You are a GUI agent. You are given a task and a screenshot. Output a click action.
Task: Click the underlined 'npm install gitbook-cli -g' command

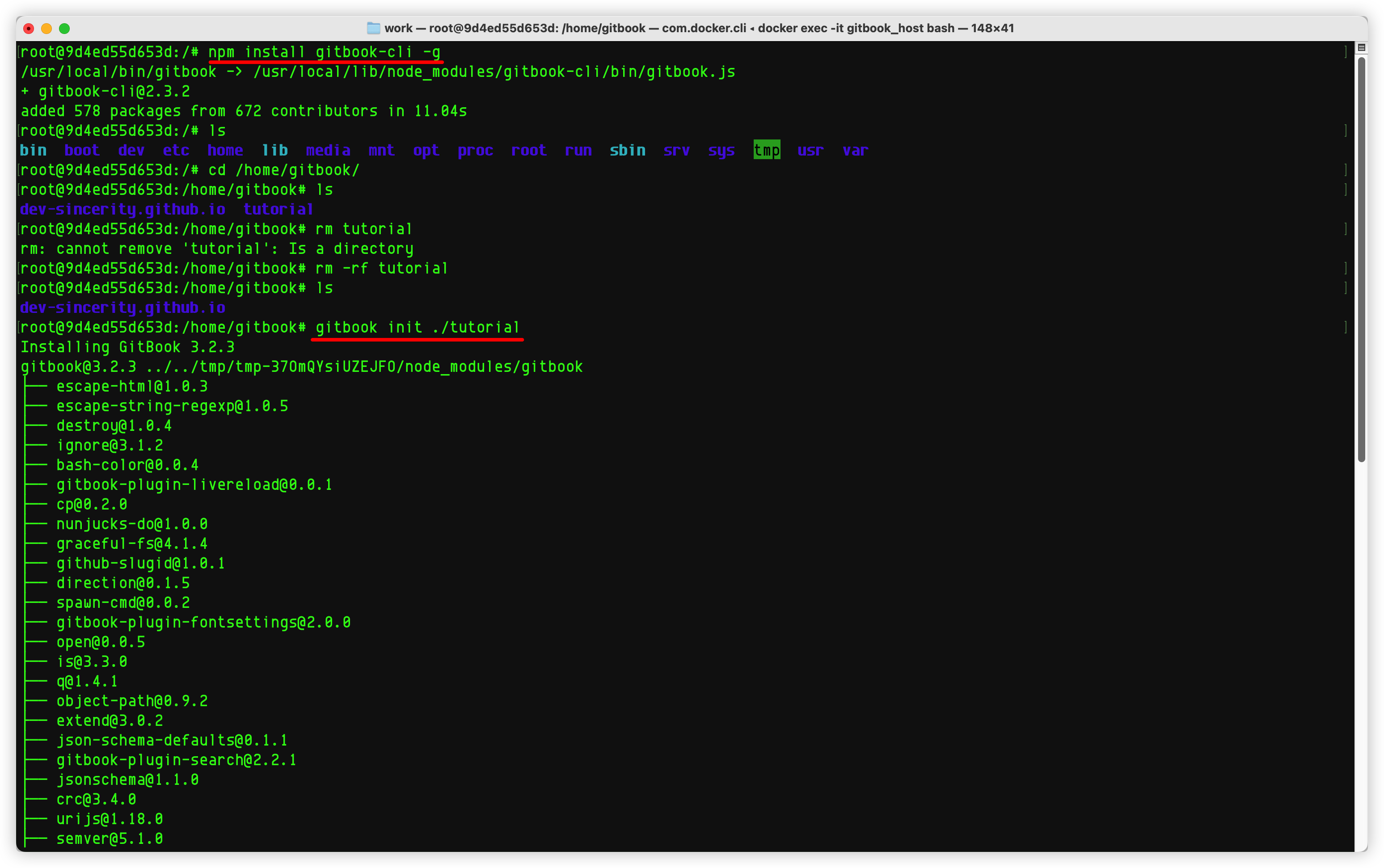coord(325,52)
